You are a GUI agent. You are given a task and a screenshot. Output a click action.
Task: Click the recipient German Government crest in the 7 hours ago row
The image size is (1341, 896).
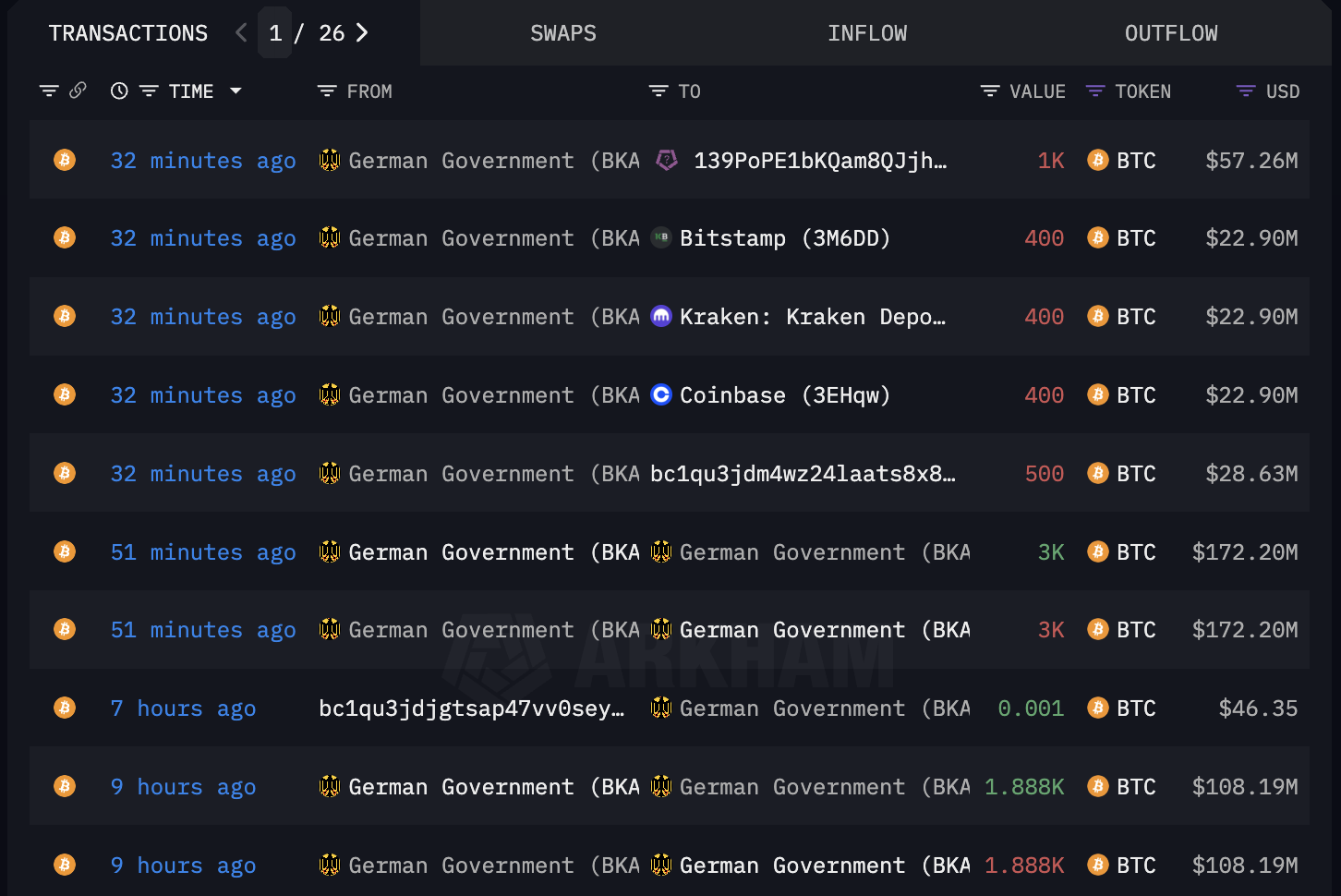[x=661, y=708]
